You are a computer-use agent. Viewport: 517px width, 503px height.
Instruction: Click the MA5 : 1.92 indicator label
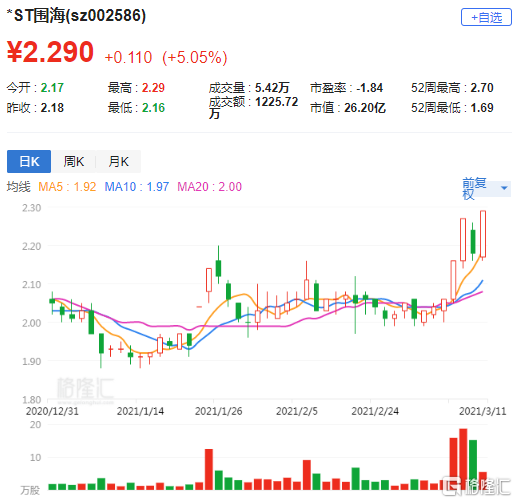point(67,187)
